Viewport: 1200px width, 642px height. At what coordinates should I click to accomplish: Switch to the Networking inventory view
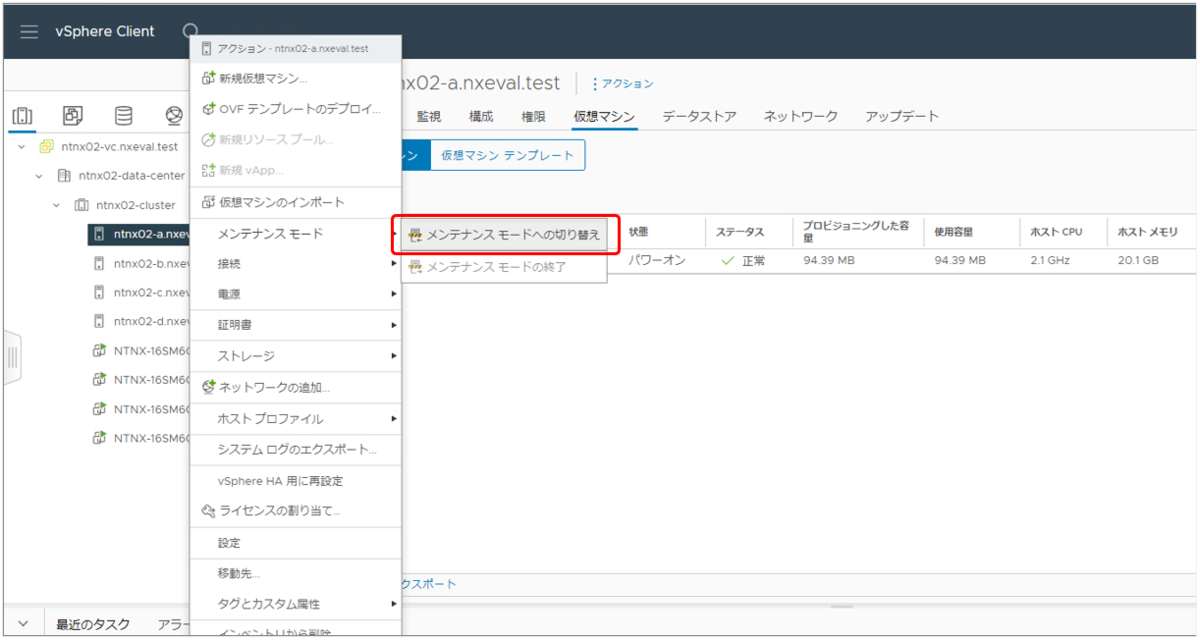[174, 115]
